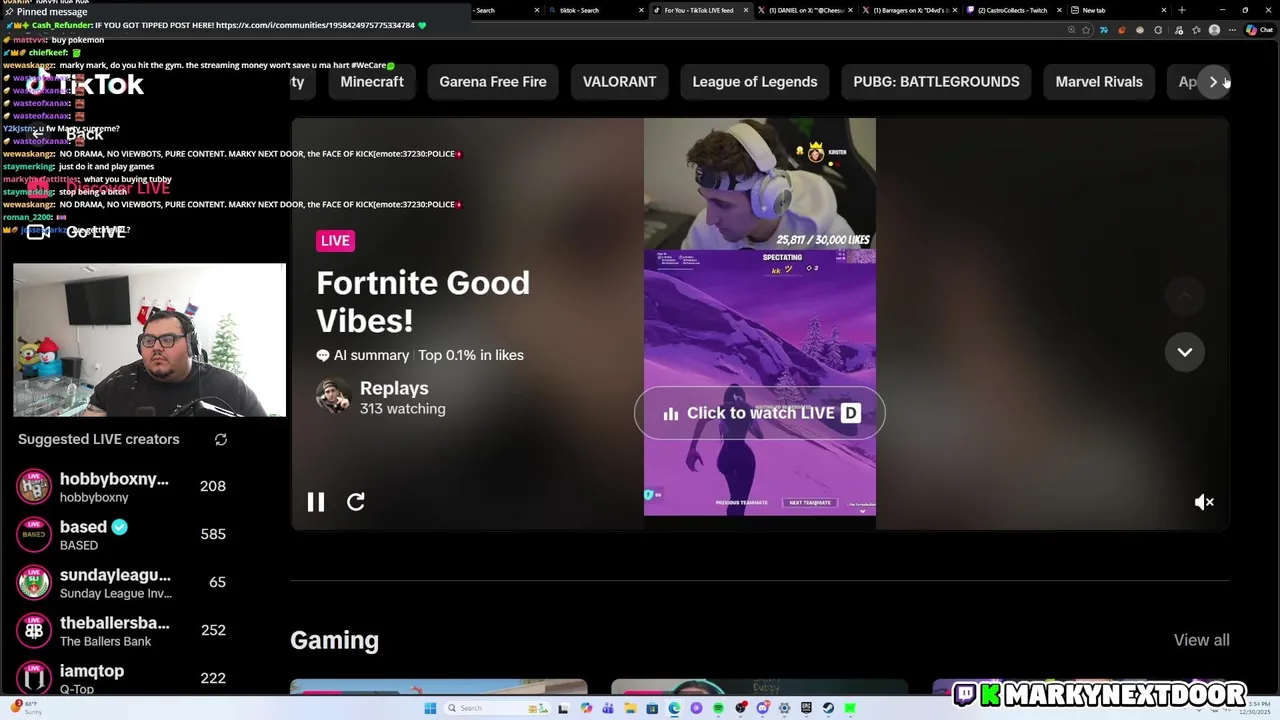Refresh Suggested LIVE creators list
Screen dimensions: 1280x720
click(221, 439)
